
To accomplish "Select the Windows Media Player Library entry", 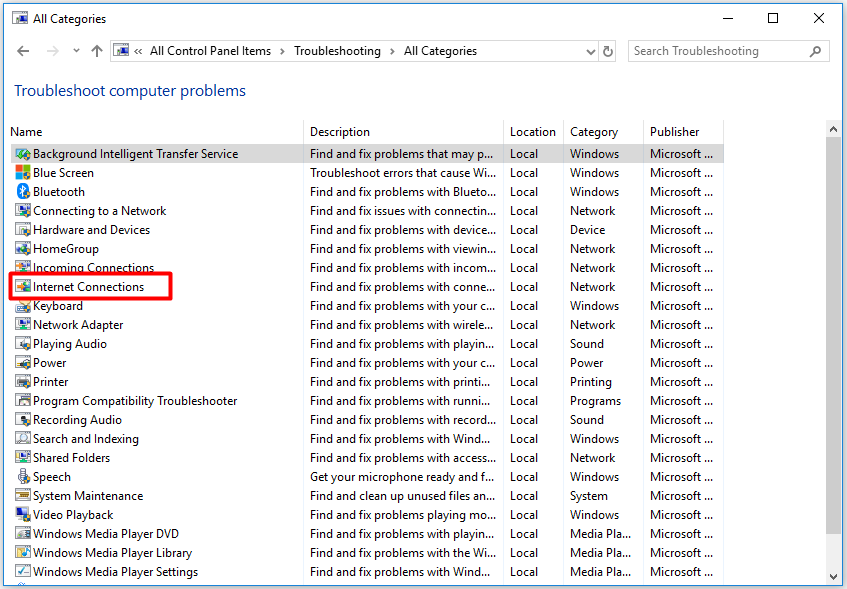I will 112,553.
